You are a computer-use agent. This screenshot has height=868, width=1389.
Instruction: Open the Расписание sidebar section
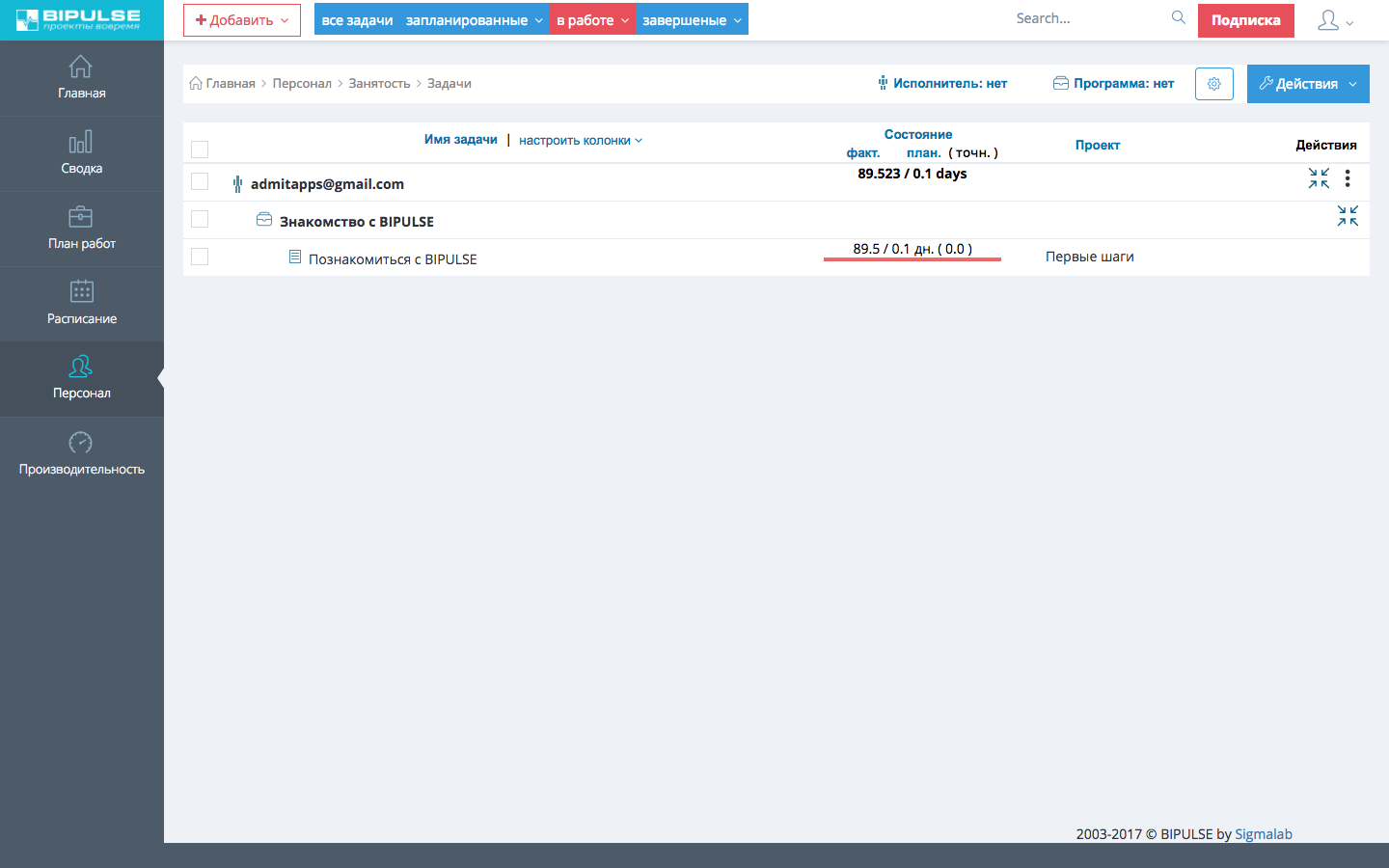pos(82,304)
